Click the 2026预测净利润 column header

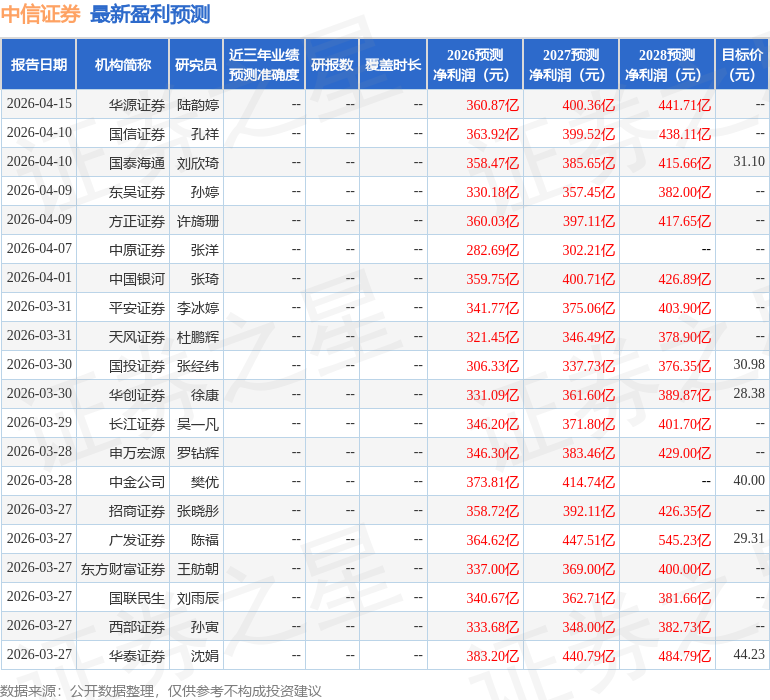(475, 64)
